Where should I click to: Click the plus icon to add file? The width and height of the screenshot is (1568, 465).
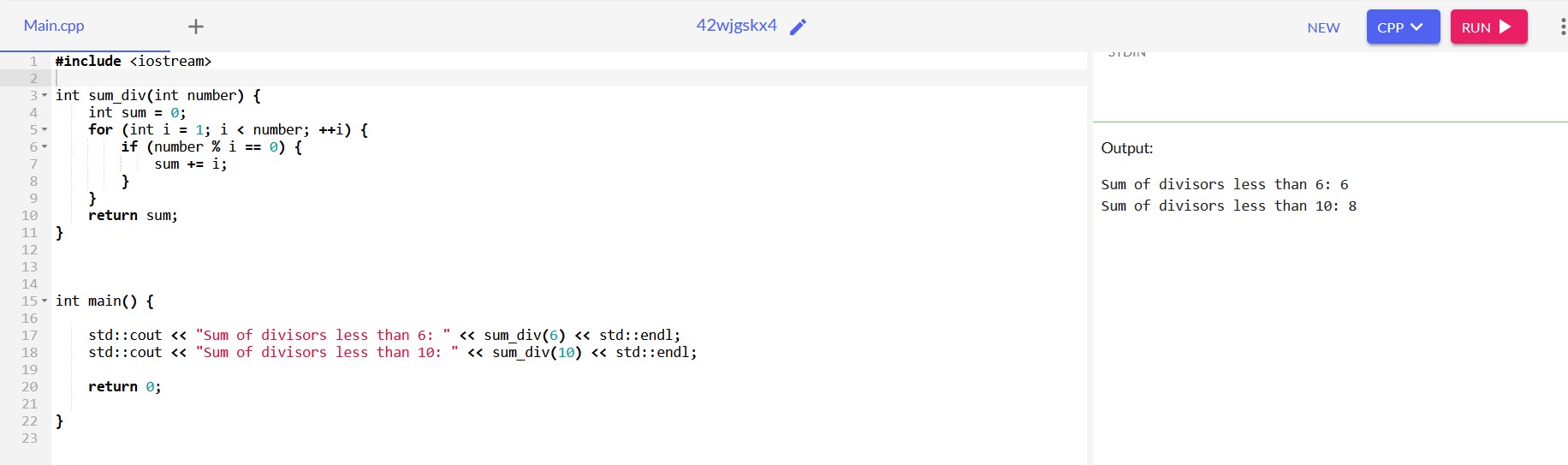(196, 27)
